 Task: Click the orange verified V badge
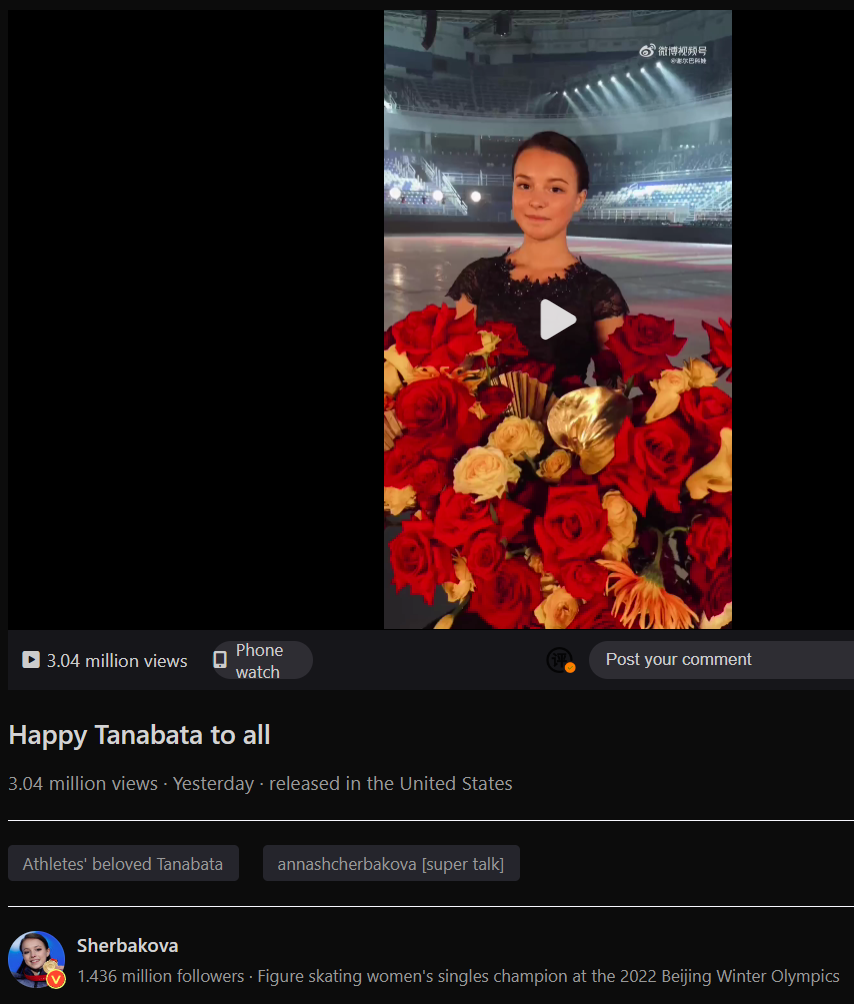(56, 978)
